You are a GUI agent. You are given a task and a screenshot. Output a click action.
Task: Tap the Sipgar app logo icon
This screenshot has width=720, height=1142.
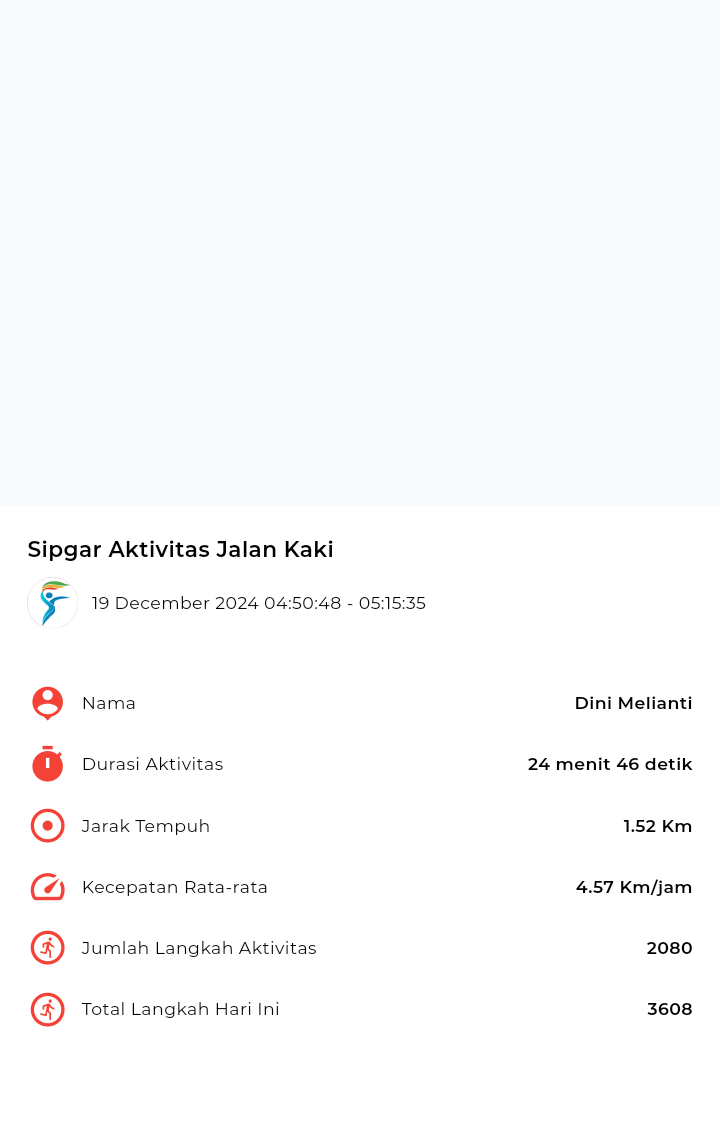(52, 603)
